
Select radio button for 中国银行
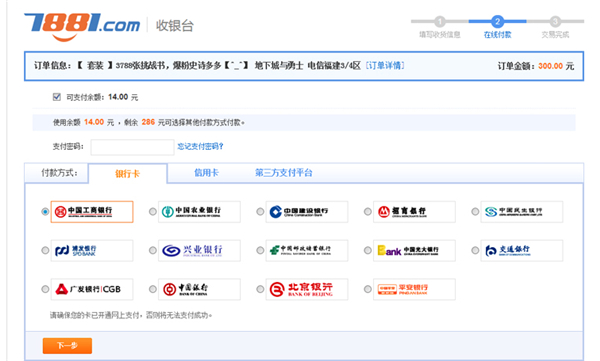pos(153,289)
